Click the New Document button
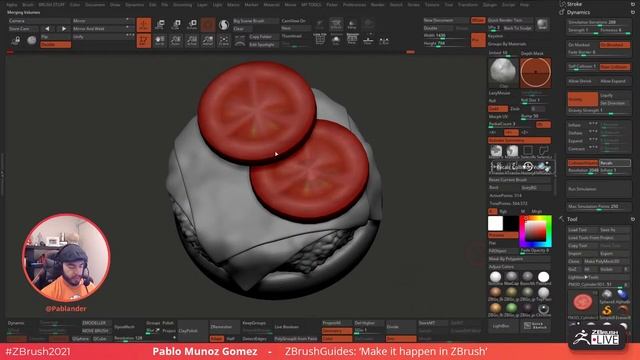 [446, 20]
